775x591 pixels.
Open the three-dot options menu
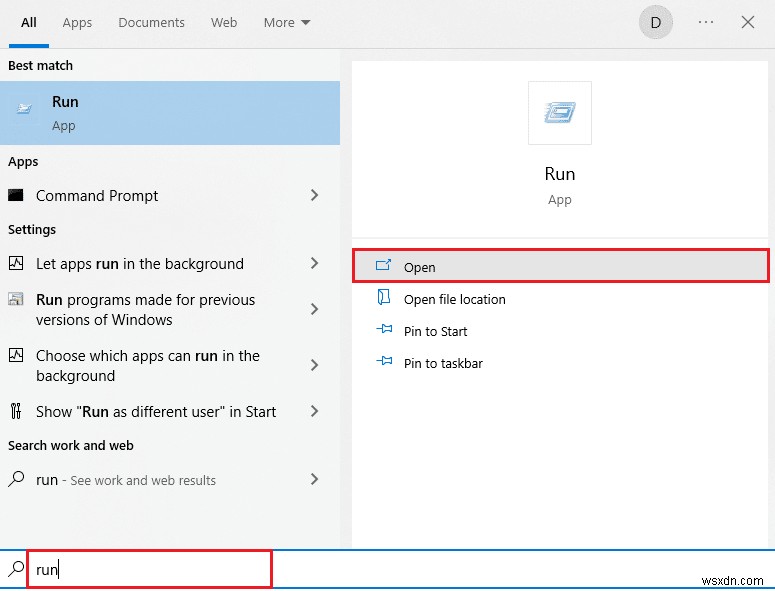pos(706,22)
